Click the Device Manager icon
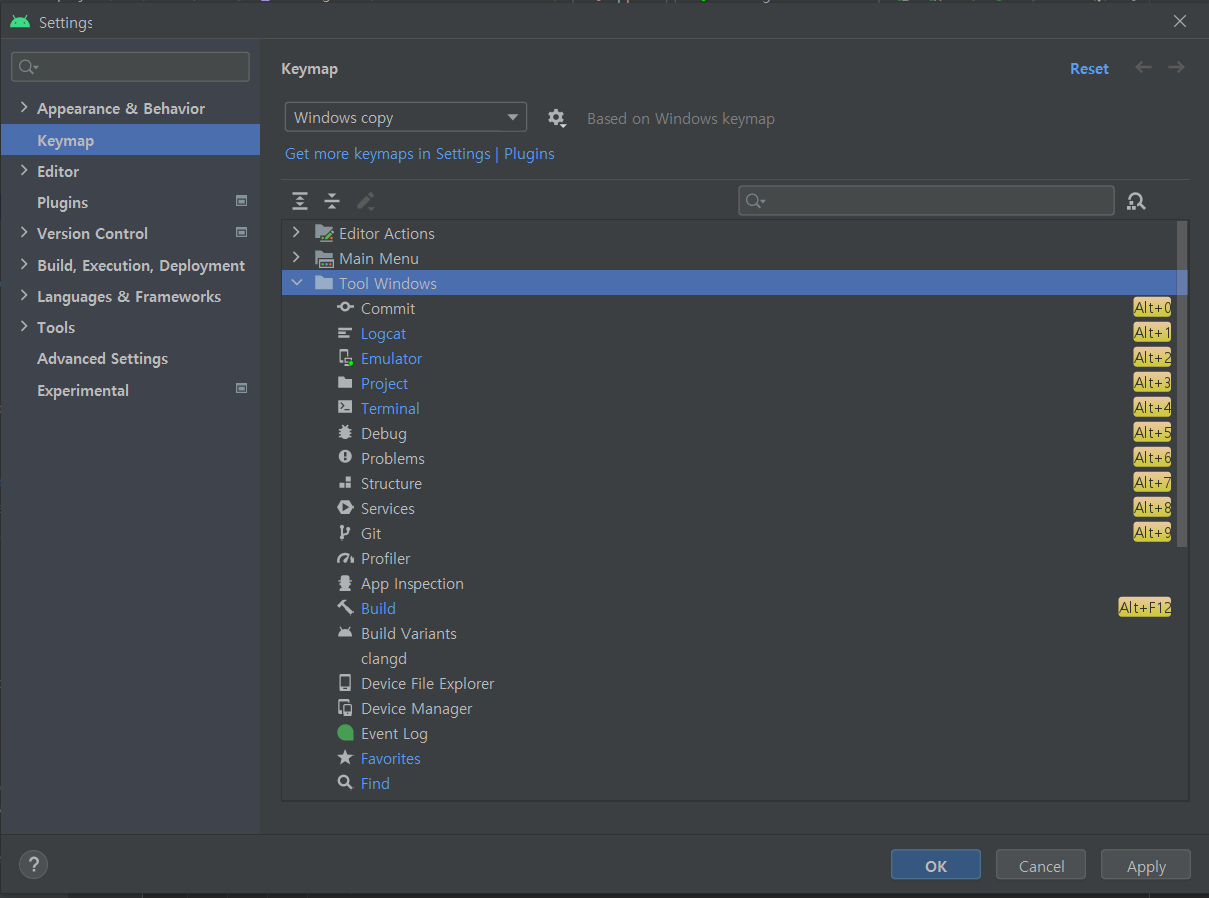 [345, 708]
